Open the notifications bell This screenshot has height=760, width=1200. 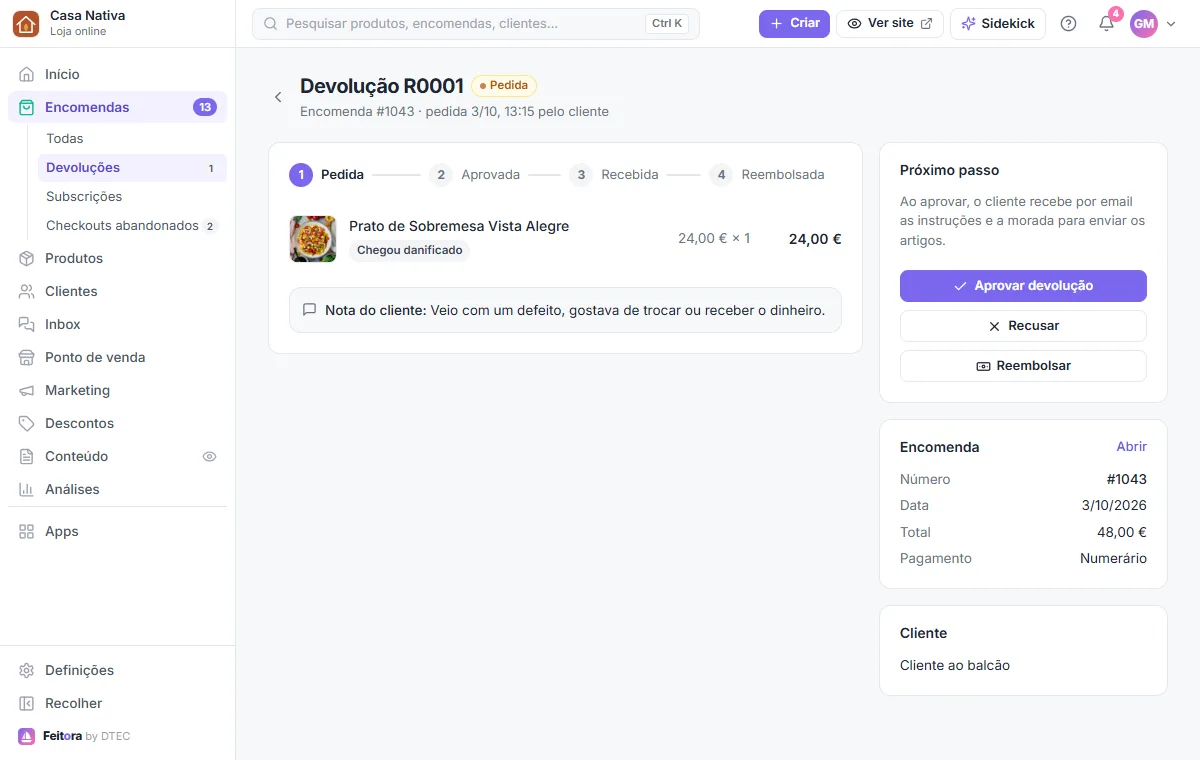(1106, 24)
